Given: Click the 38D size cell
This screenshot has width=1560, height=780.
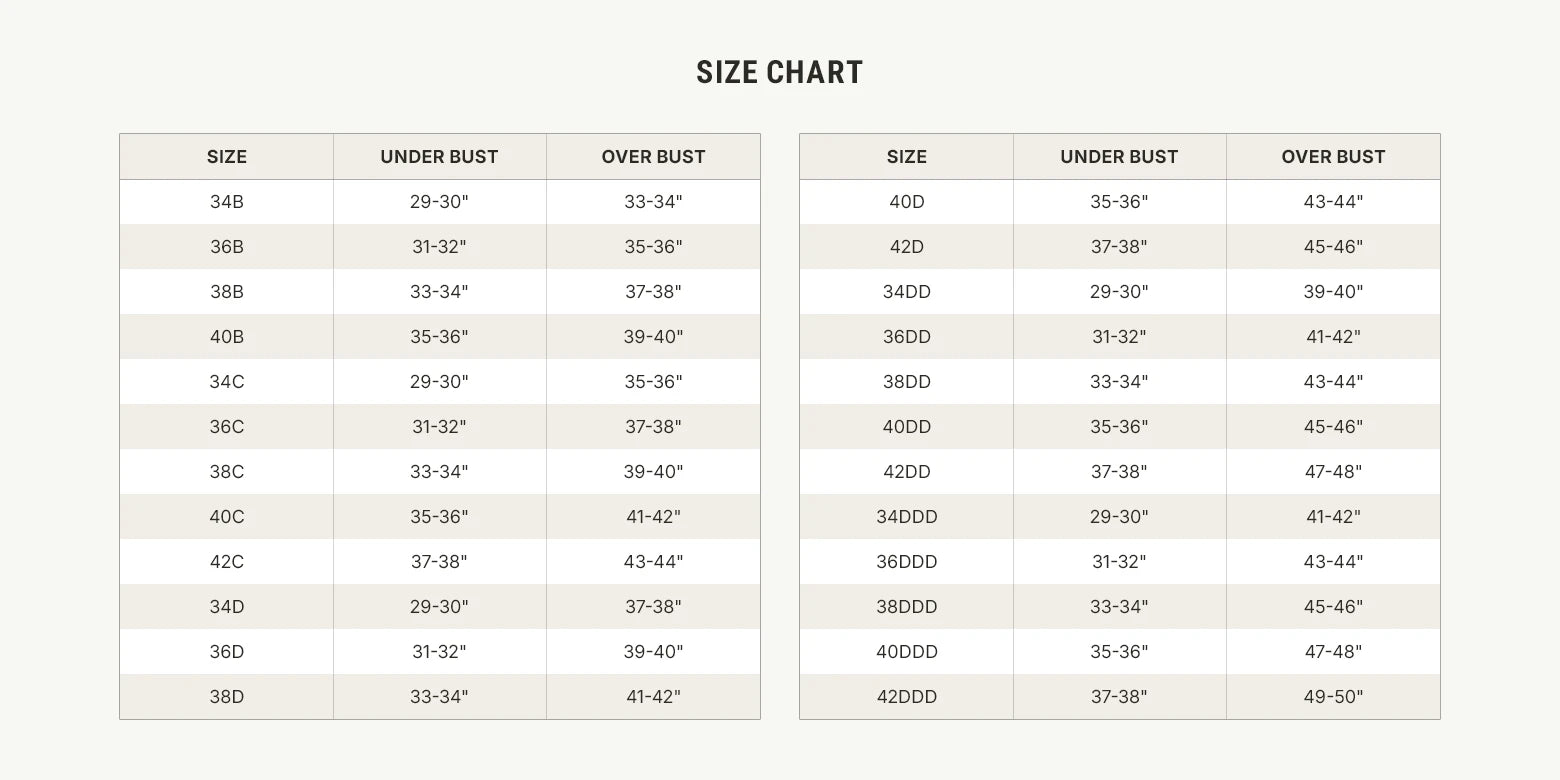Looking at the screenshot, I should 227,697.
